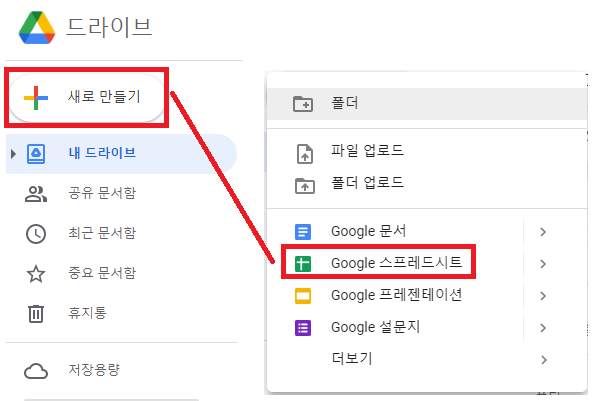Open 중요 문서함 in the sidebar
The height and width of the screenshot is (401, 595).
[x=121, y=273]
